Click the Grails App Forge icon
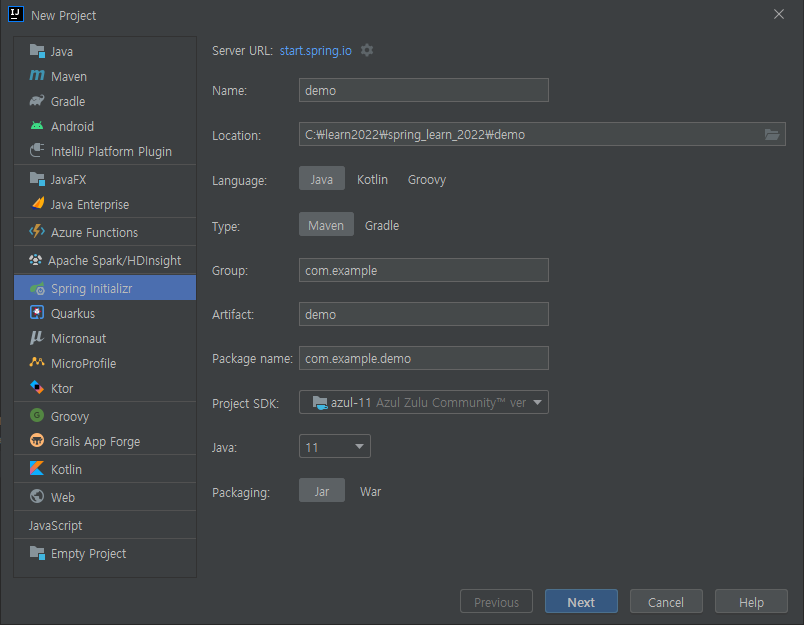 pos(37,440)
